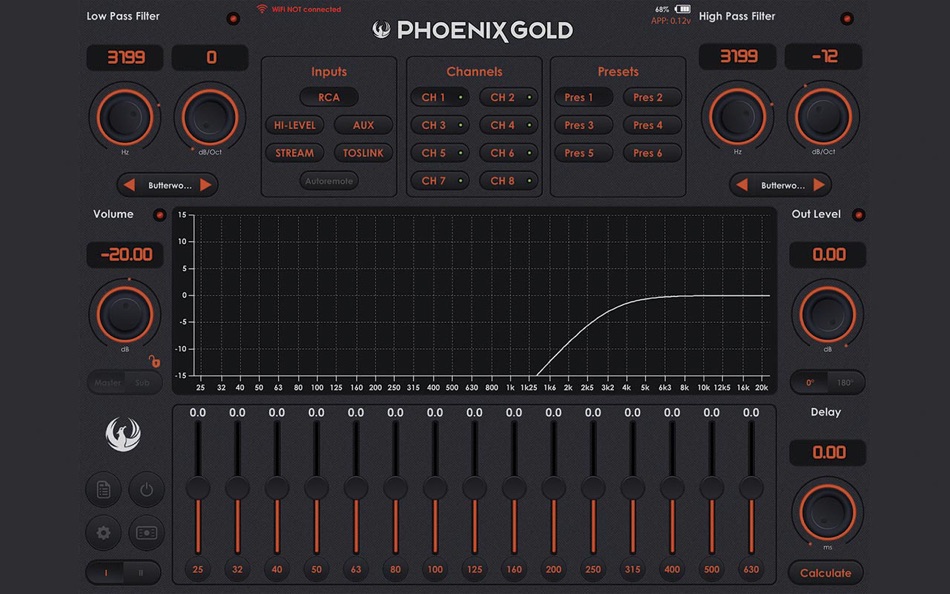Image resolution: width=950 pixels, height=594 pixels.
Task: Click the 25 Hz equalizer slider handle
Action: click(198, 488)
